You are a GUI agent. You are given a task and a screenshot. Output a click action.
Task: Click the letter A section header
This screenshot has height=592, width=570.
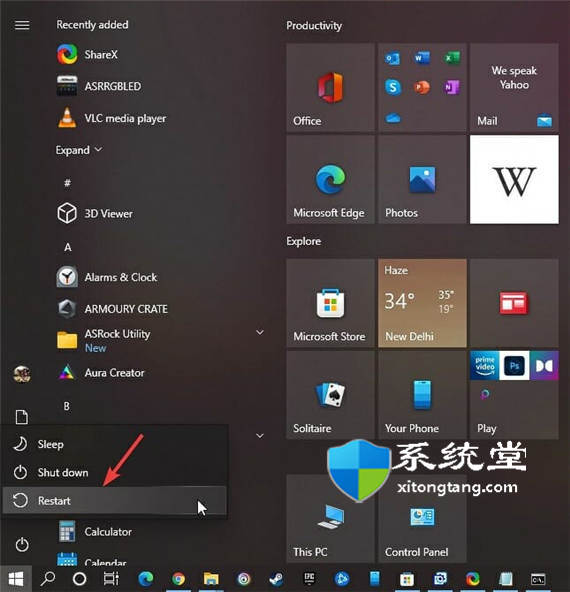pyautogui.click(x=68, y=247)
